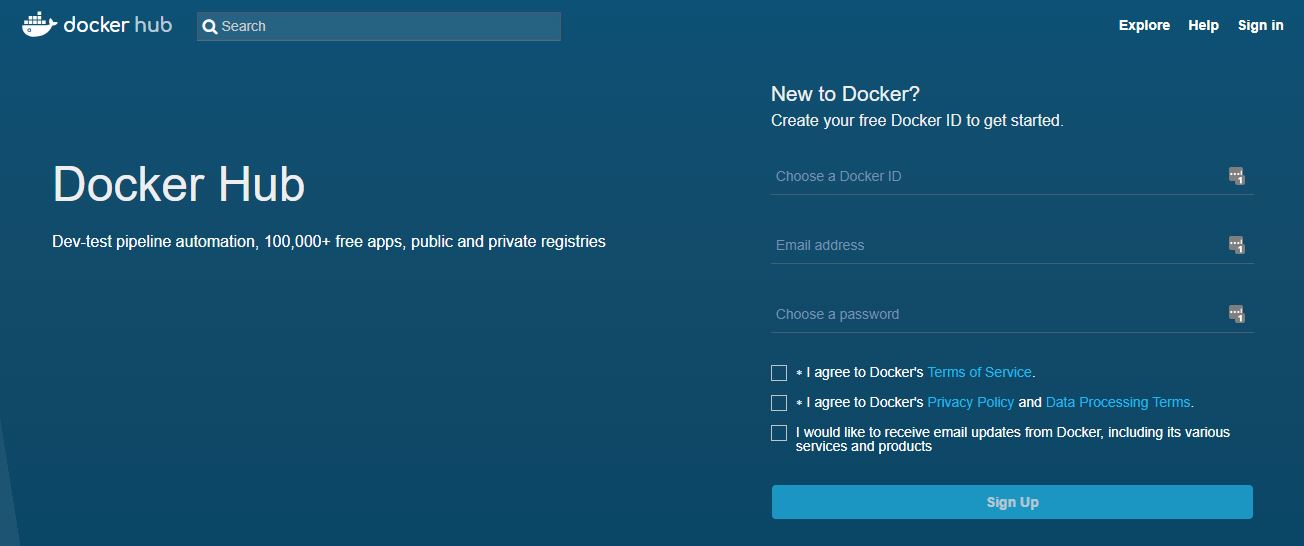Viewport: 1304px width, 546px height.
Task: Open the Terms of Service link
Action: [979, 372]
